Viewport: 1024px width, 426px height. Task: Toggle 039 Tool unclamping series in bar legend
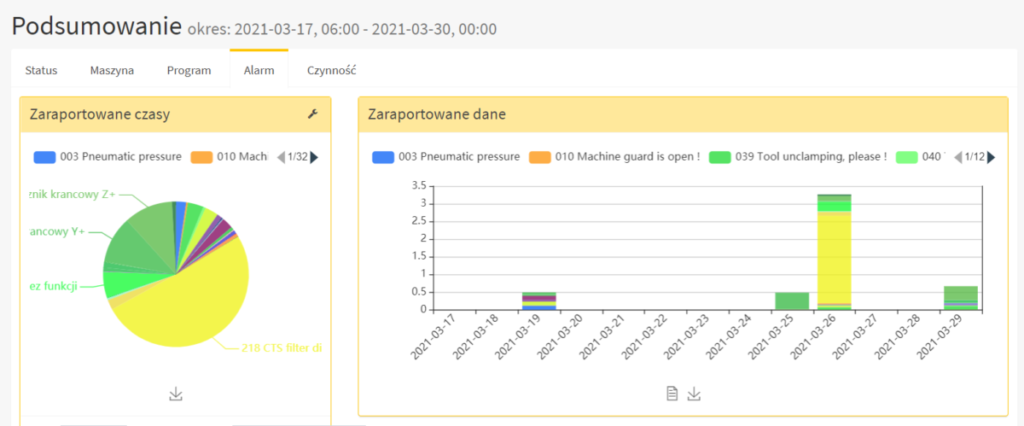pos(798,157)
